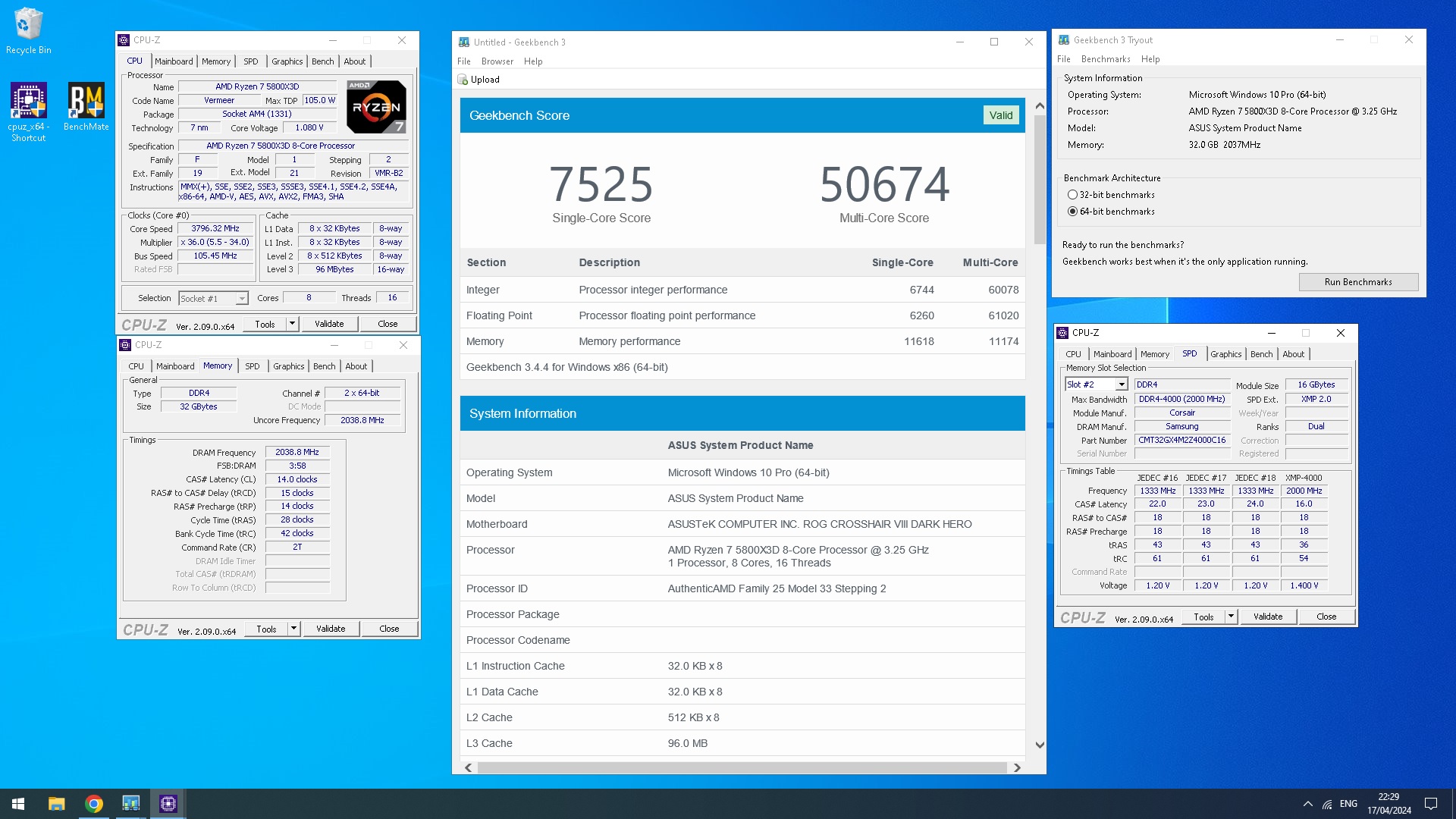Viewport: 1456px width, 819px height.
Task: Open the BenchMate desktop icon
Action: (x=86, y=106)
